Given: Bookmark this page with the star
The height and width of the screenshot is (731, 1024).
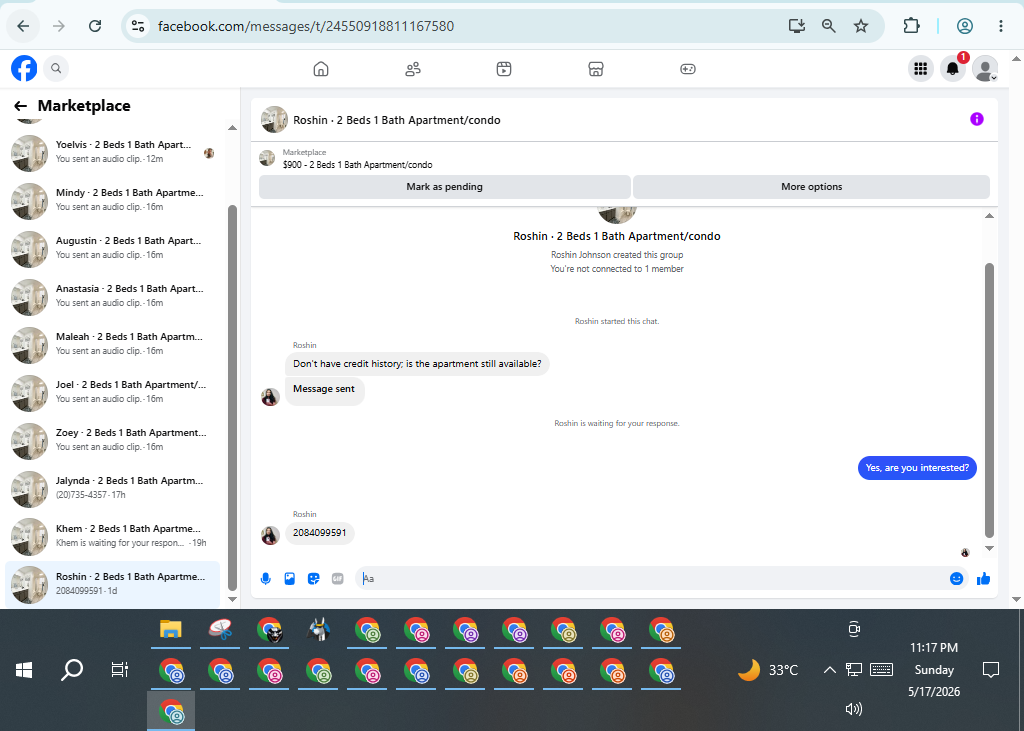Looking at the screenshot, I should tap(861, 26).
